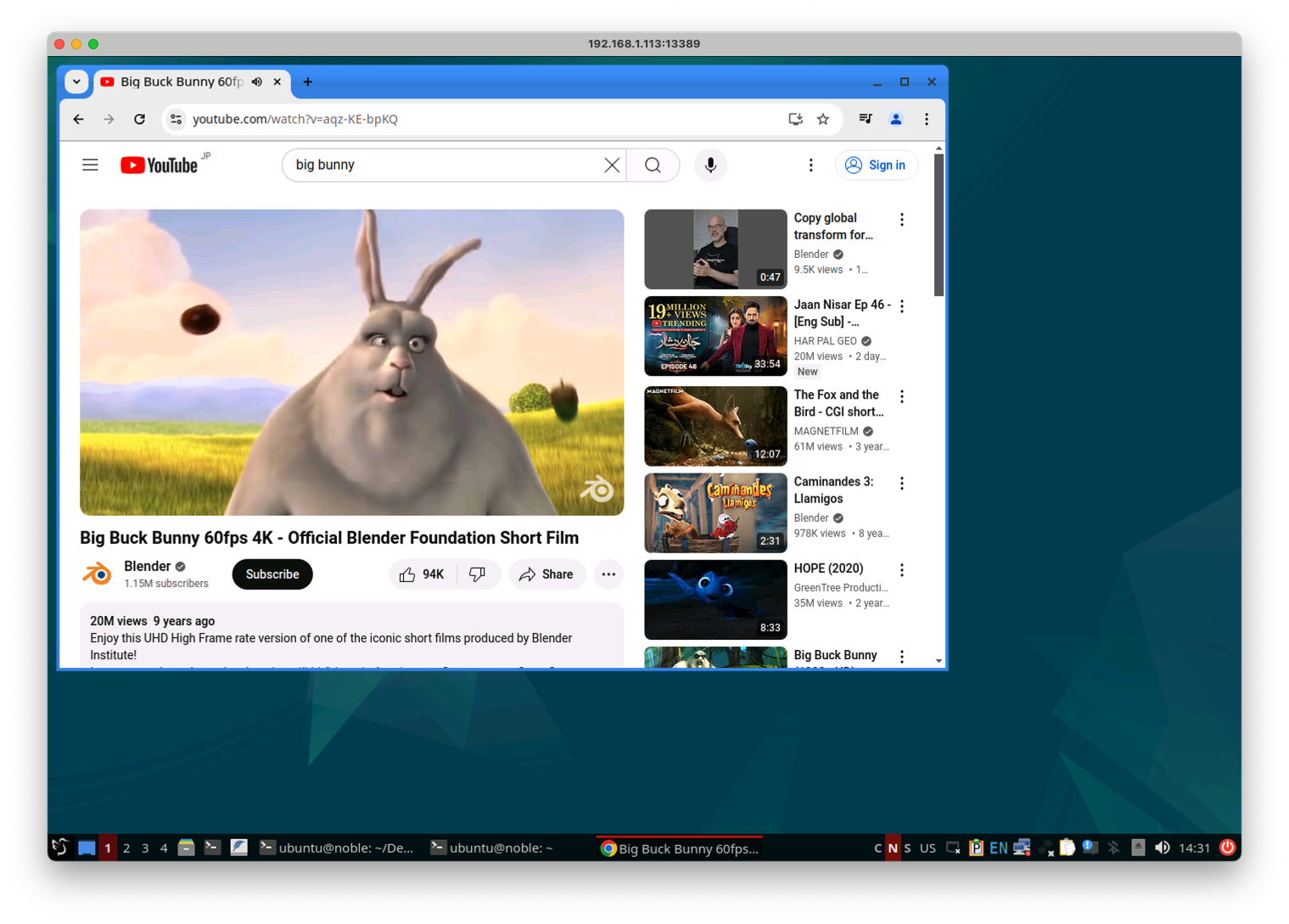
Task: Open the Chrome profile icon
Action: pos(895,119)
